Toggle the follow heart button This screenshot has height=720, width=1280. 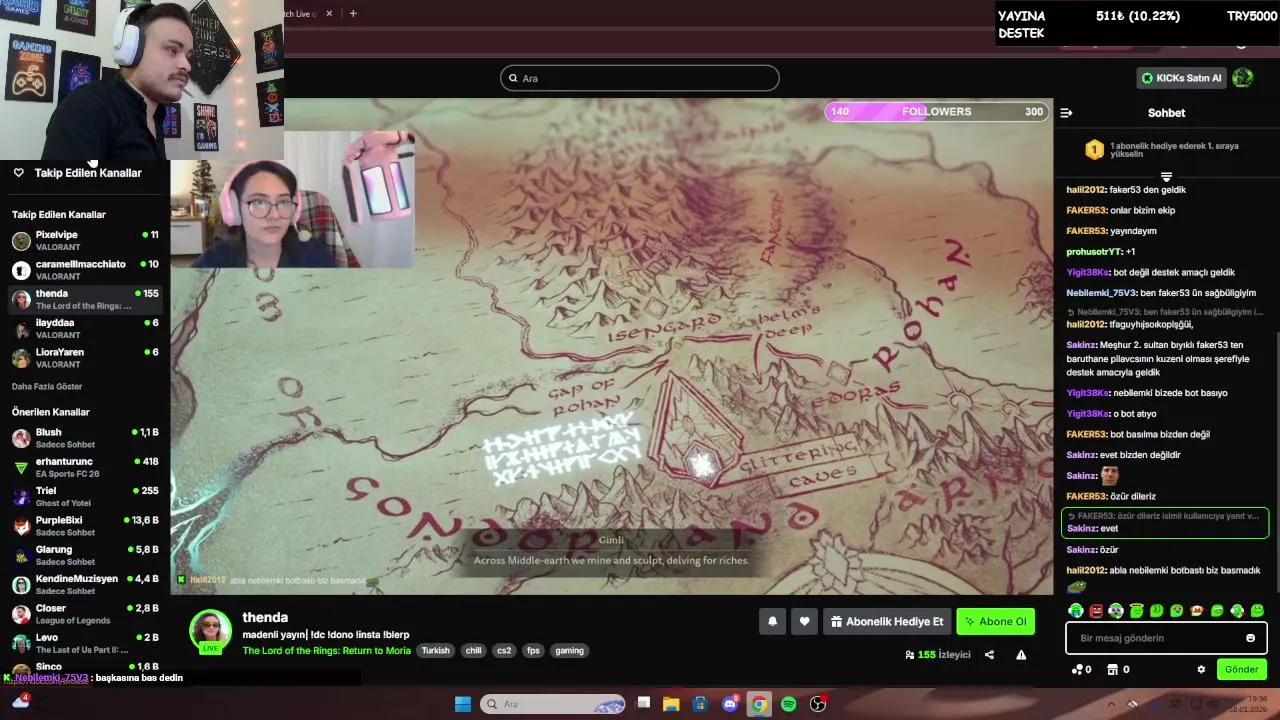(804, 622)
